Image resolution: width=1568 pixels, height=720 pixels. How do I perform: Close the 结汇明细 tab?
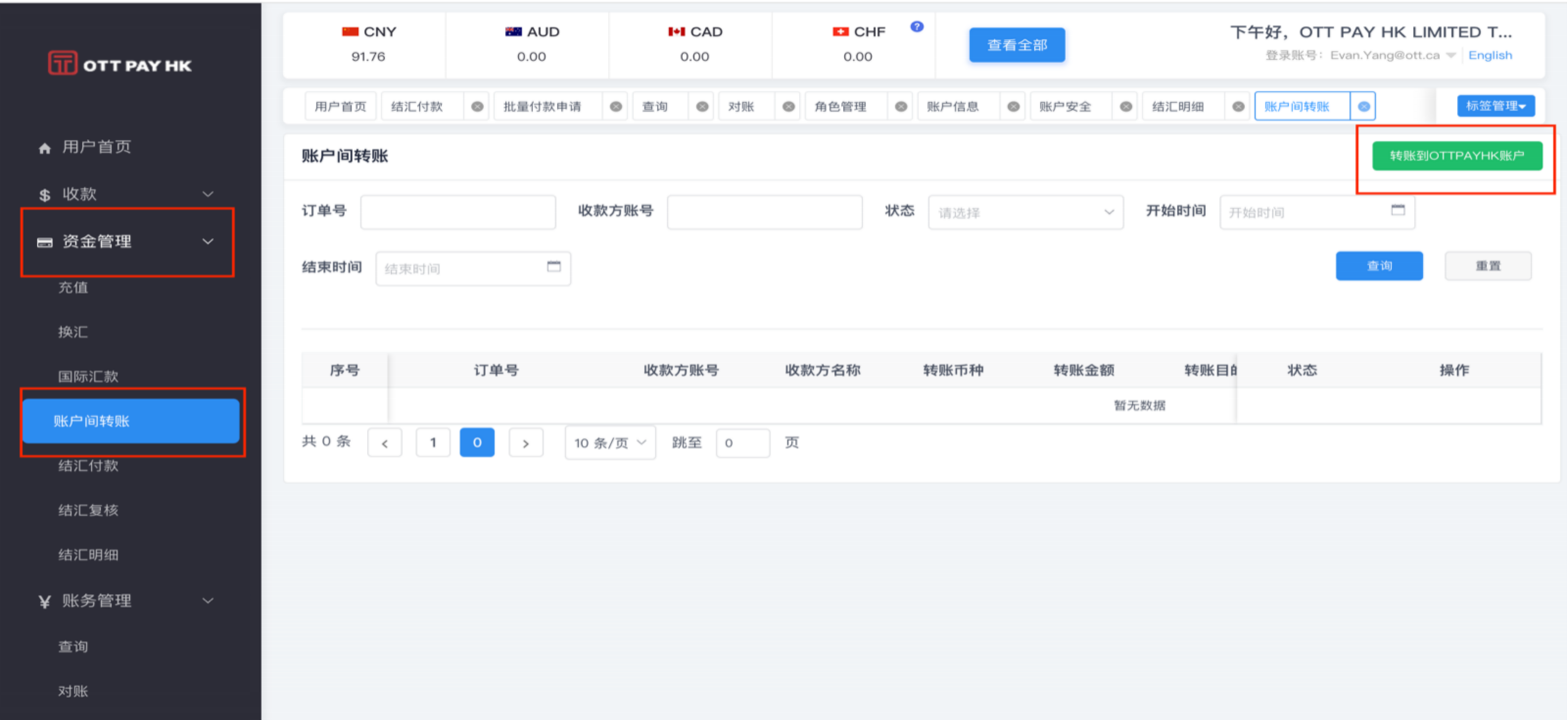click(1238, 106)
